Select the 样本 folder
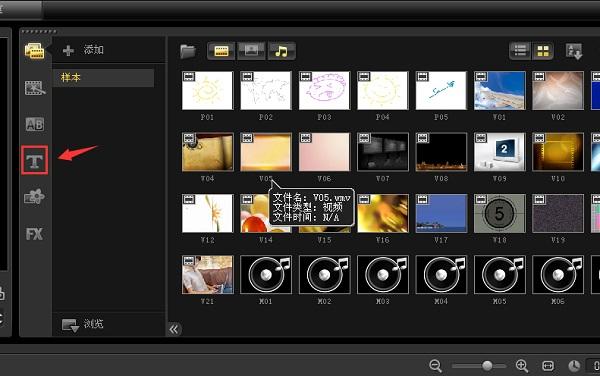This screenshot has width=600, height=376. pos(103,78)
